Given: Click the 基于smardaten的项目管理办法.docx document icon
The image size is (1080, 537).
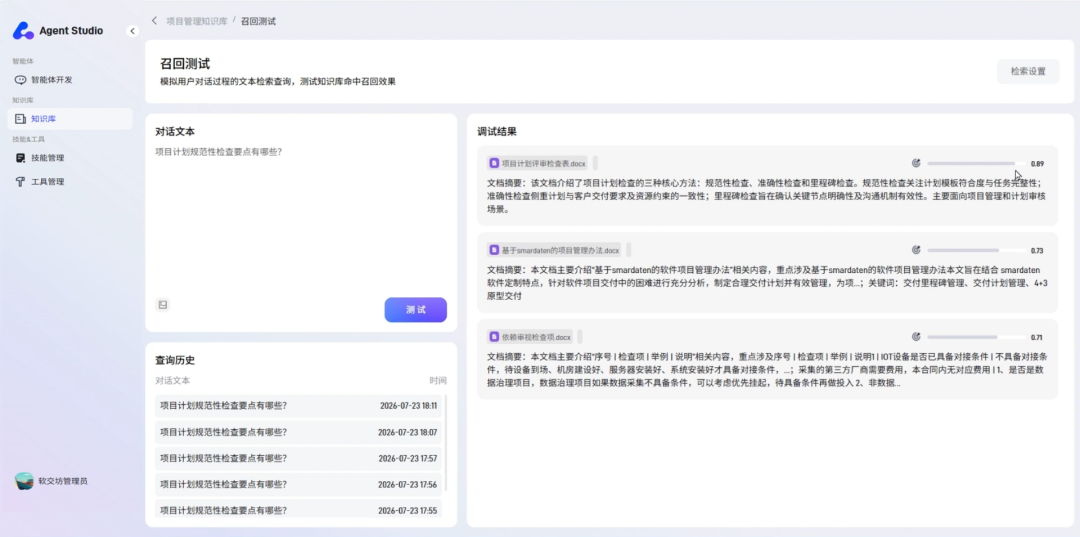Looking at the screenshot, I should 494,250.
